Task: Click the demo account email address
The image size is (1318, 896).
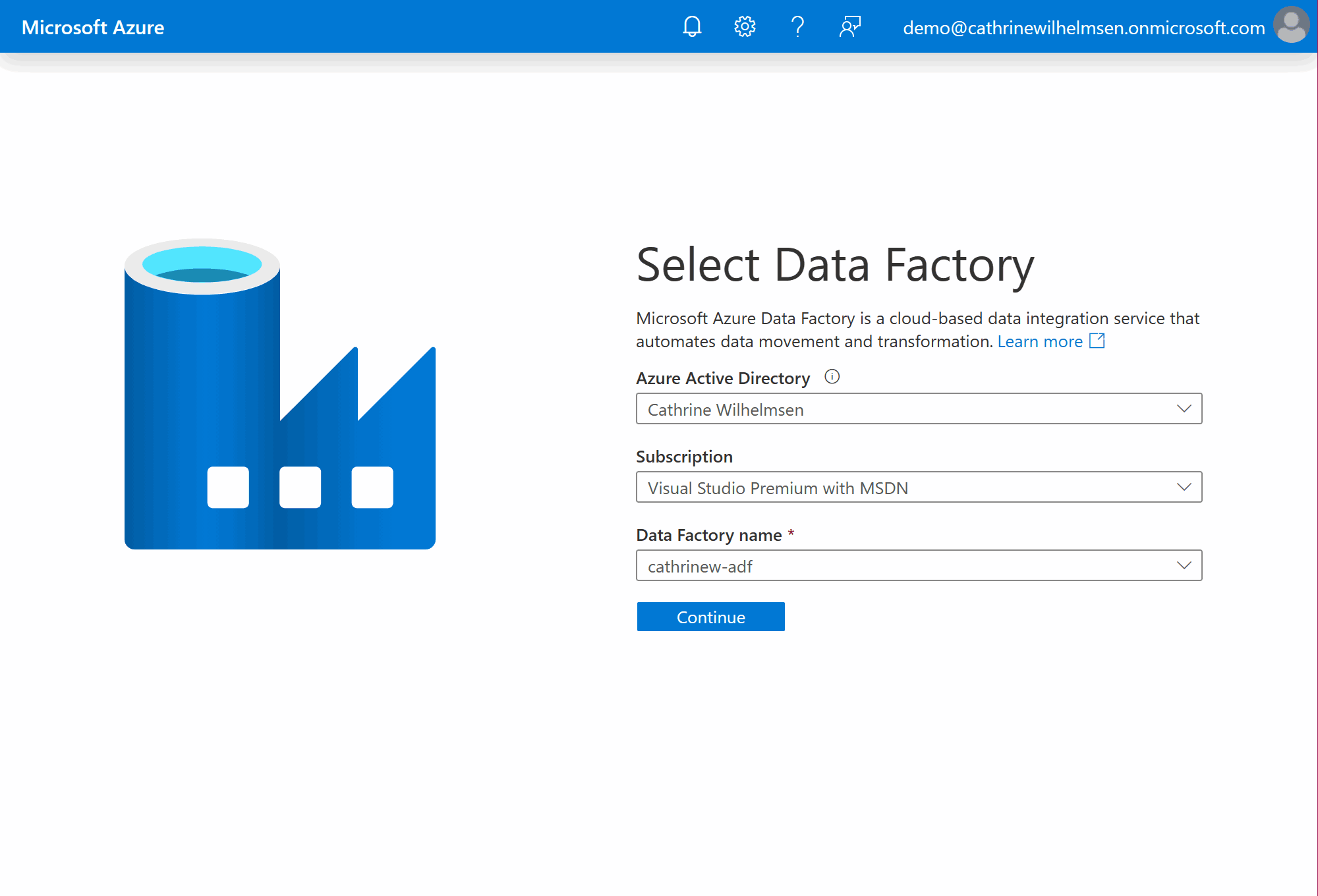Action: pos(1083,28)
